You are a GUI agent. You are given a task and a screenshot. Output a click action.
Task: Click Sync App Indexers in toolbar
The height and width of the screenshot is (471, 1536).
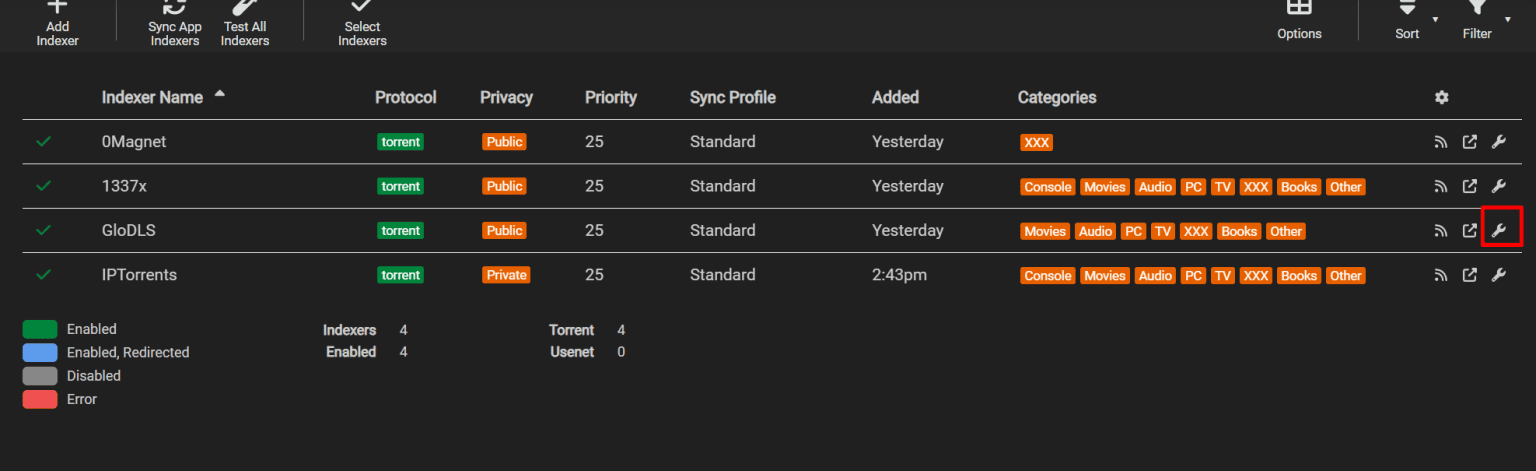[175, 22]
